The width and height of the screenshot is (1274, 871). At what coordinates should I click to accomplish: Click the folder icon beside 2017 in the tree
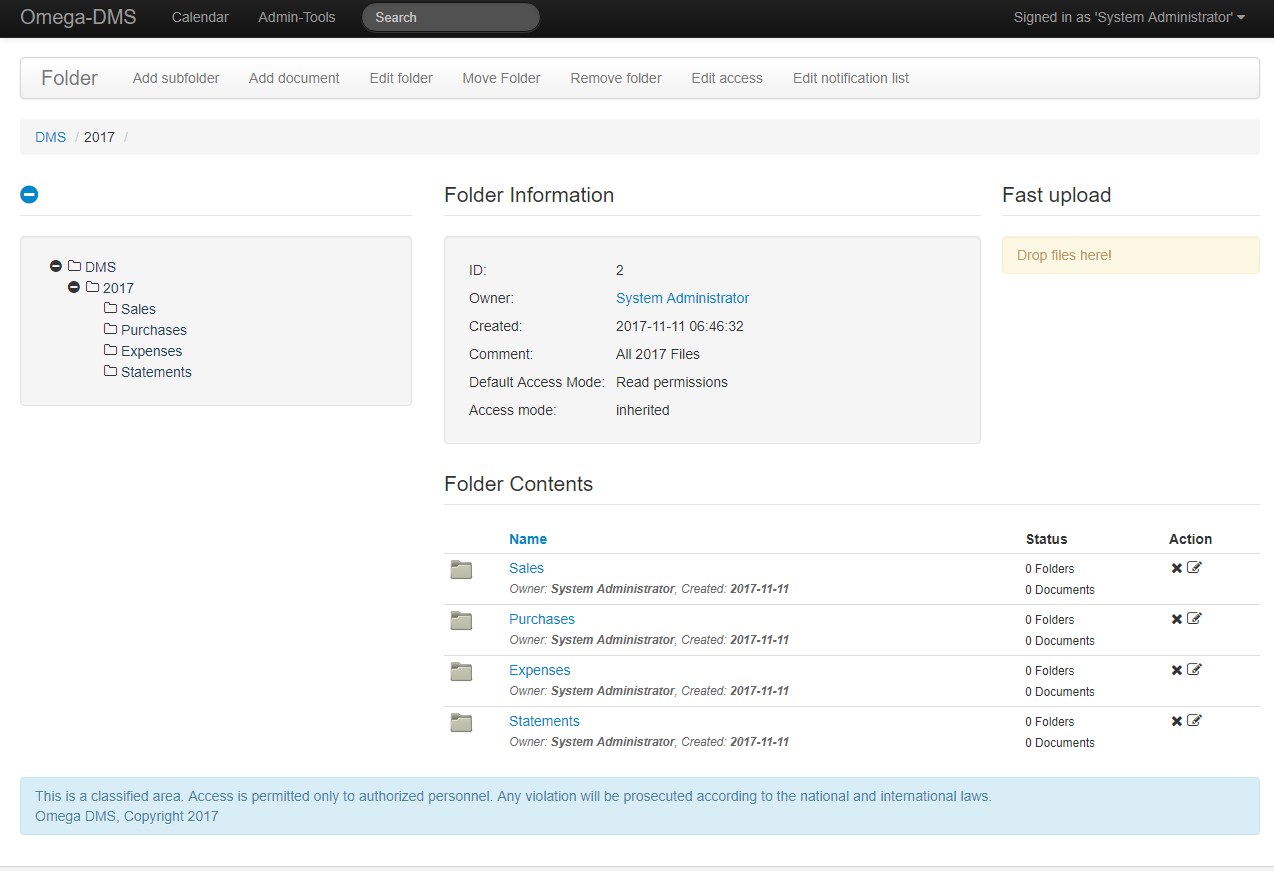(92, 287)
